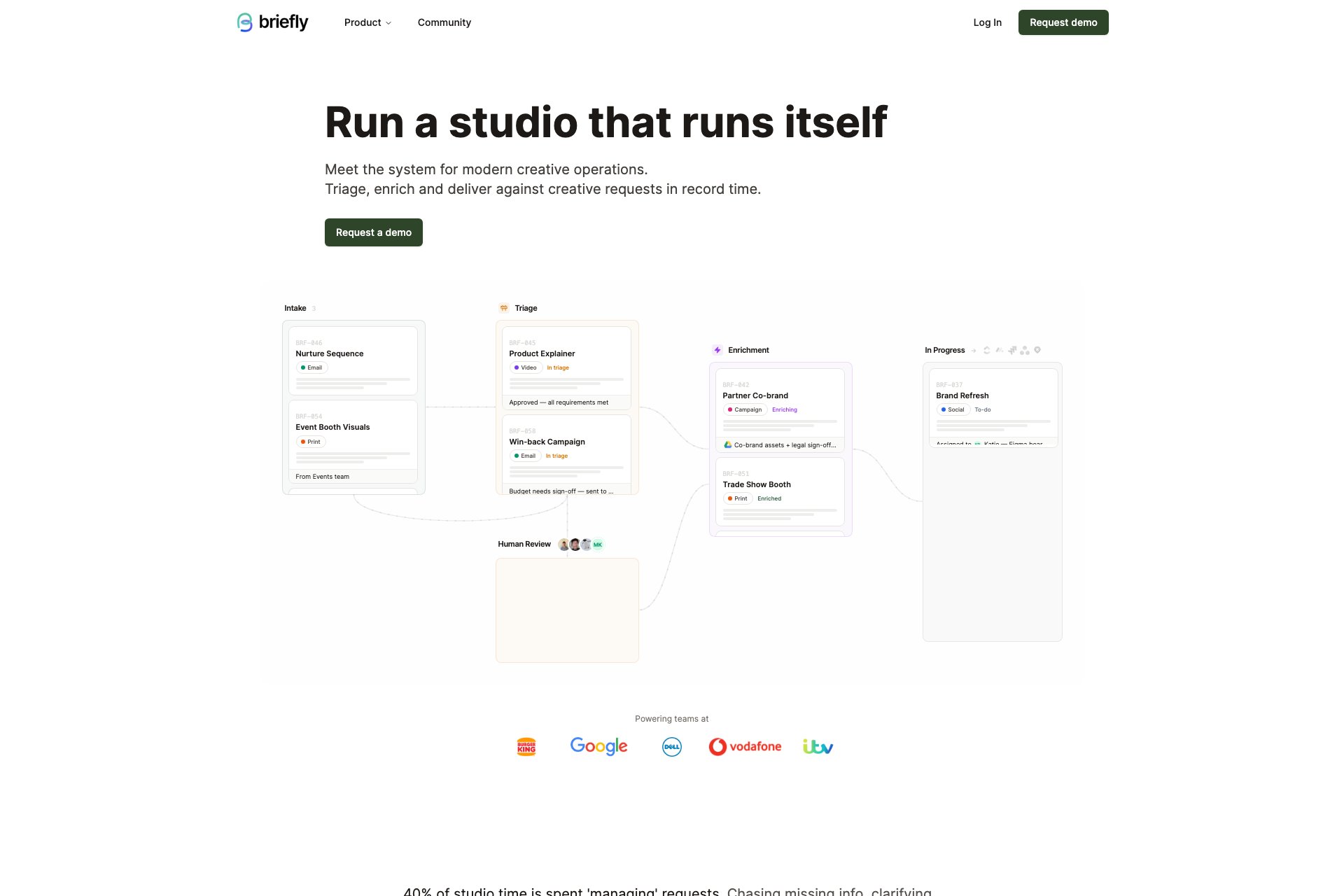Image resolution: width=1344 pixels, height=896 pixels.
Task: Click the Triage column icon
Action: pos(504,308)
